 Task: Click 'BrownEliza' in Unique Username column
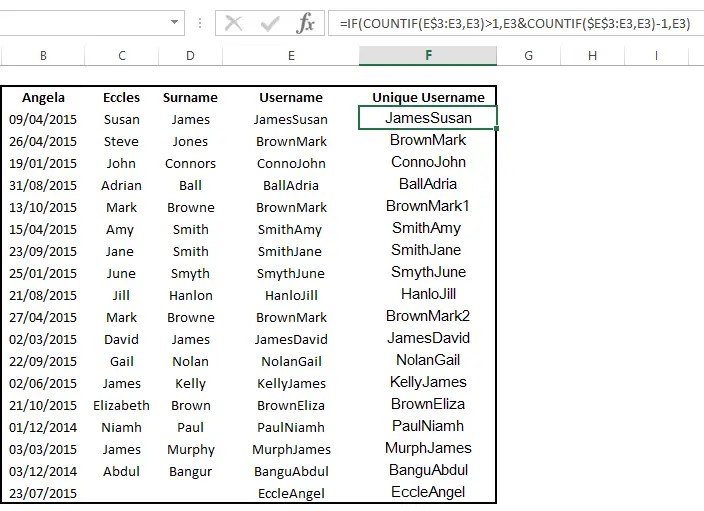pos(428,404)
